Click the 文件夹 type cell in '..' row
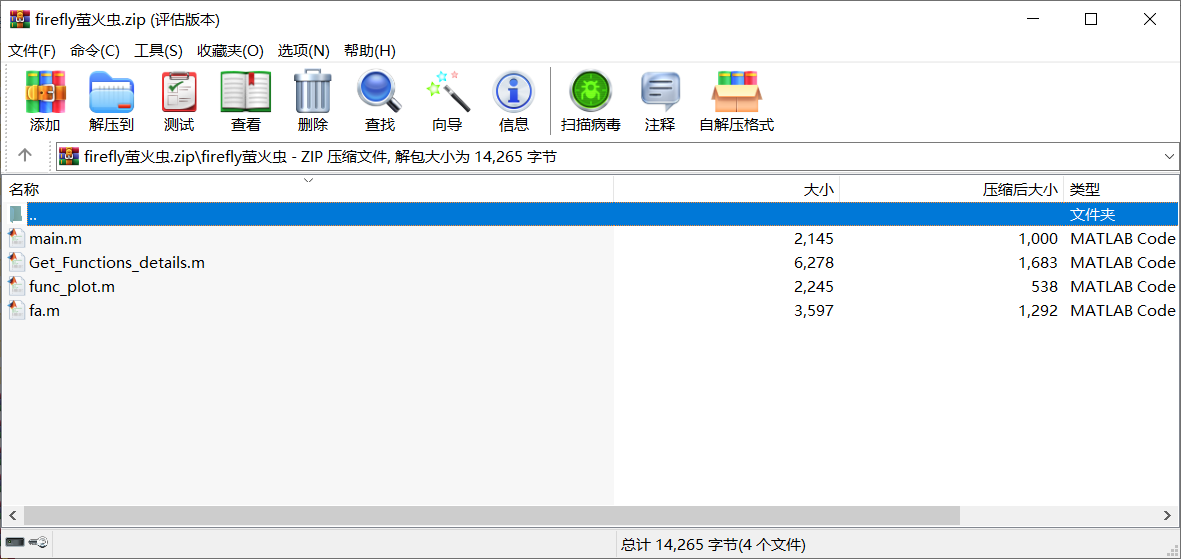Screen dimensions: 1181x559 point(1092,215)
